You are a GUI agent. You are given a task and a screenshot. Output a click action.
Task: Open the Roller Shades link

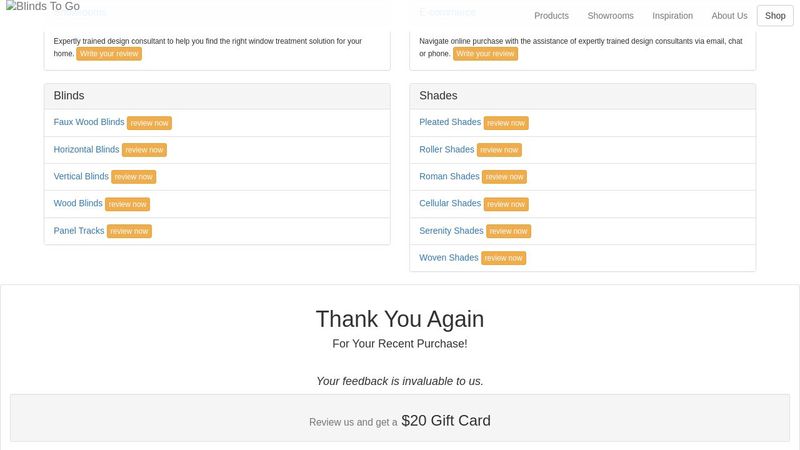(x=447, y=150)
